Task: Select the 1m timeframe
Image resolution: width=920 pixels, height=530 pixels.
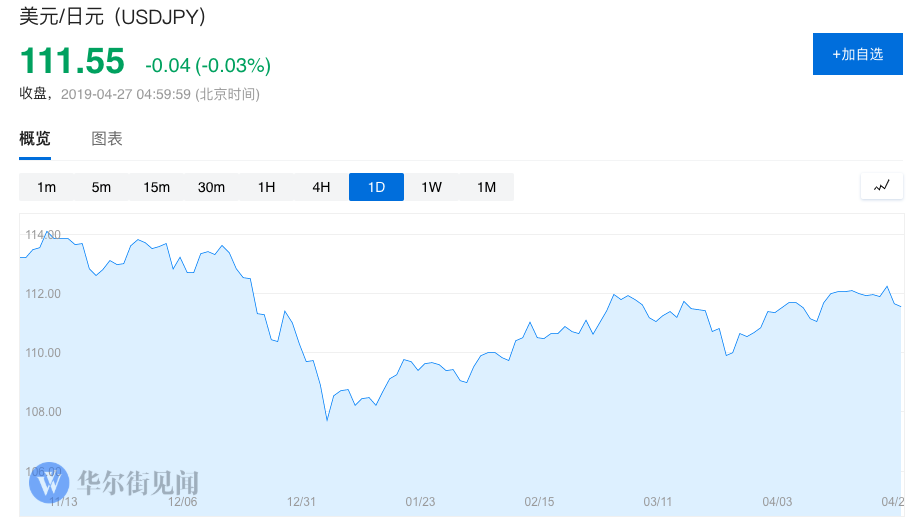Action: (46, 187)
